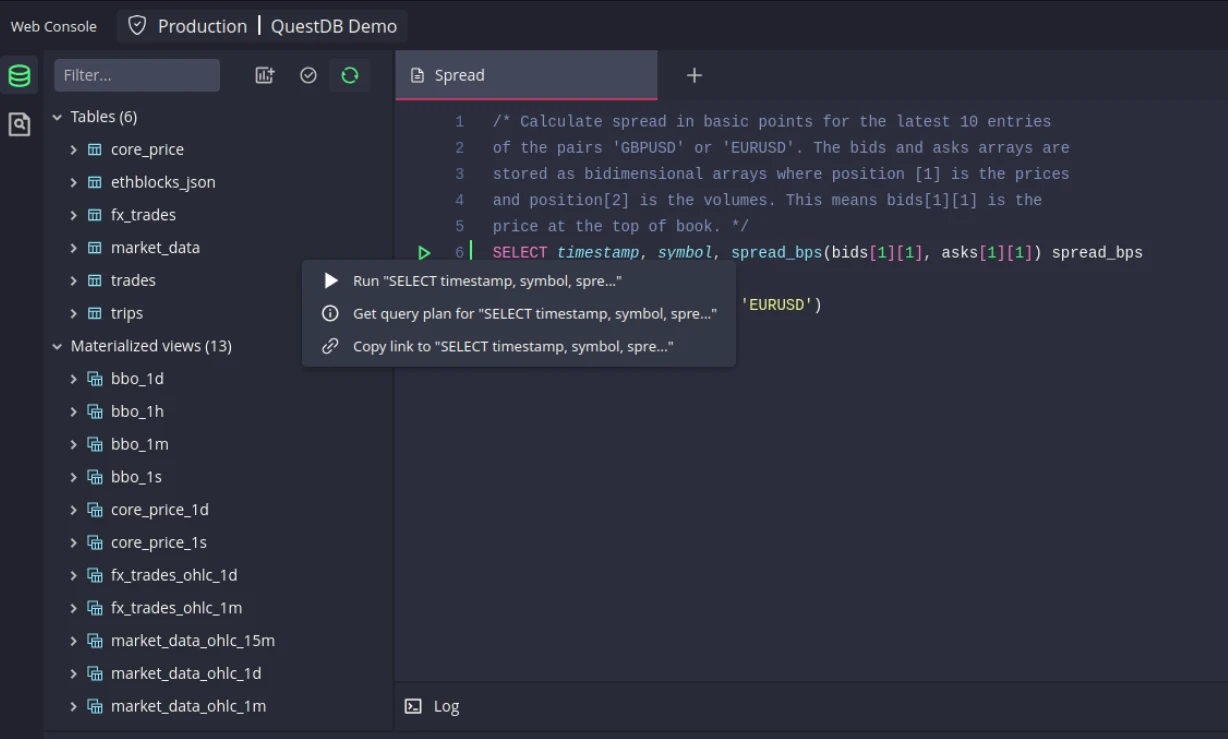Click in the Filter tables field
The height and width of the screenshot is (739, 1228).
click(137, 75)
